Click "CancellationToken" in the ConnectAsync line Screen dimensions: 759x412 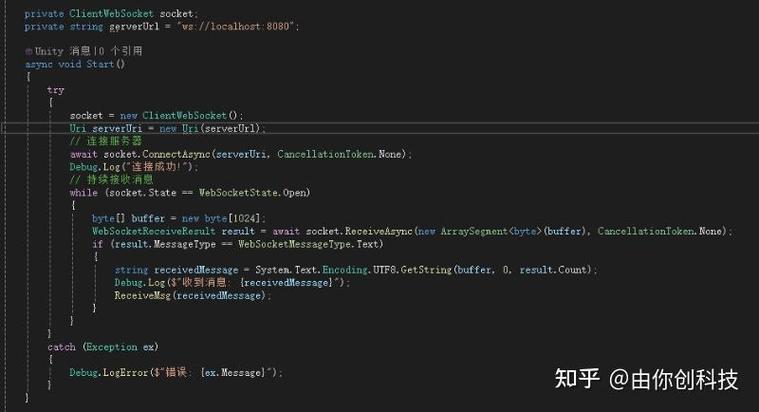[325, 154]
